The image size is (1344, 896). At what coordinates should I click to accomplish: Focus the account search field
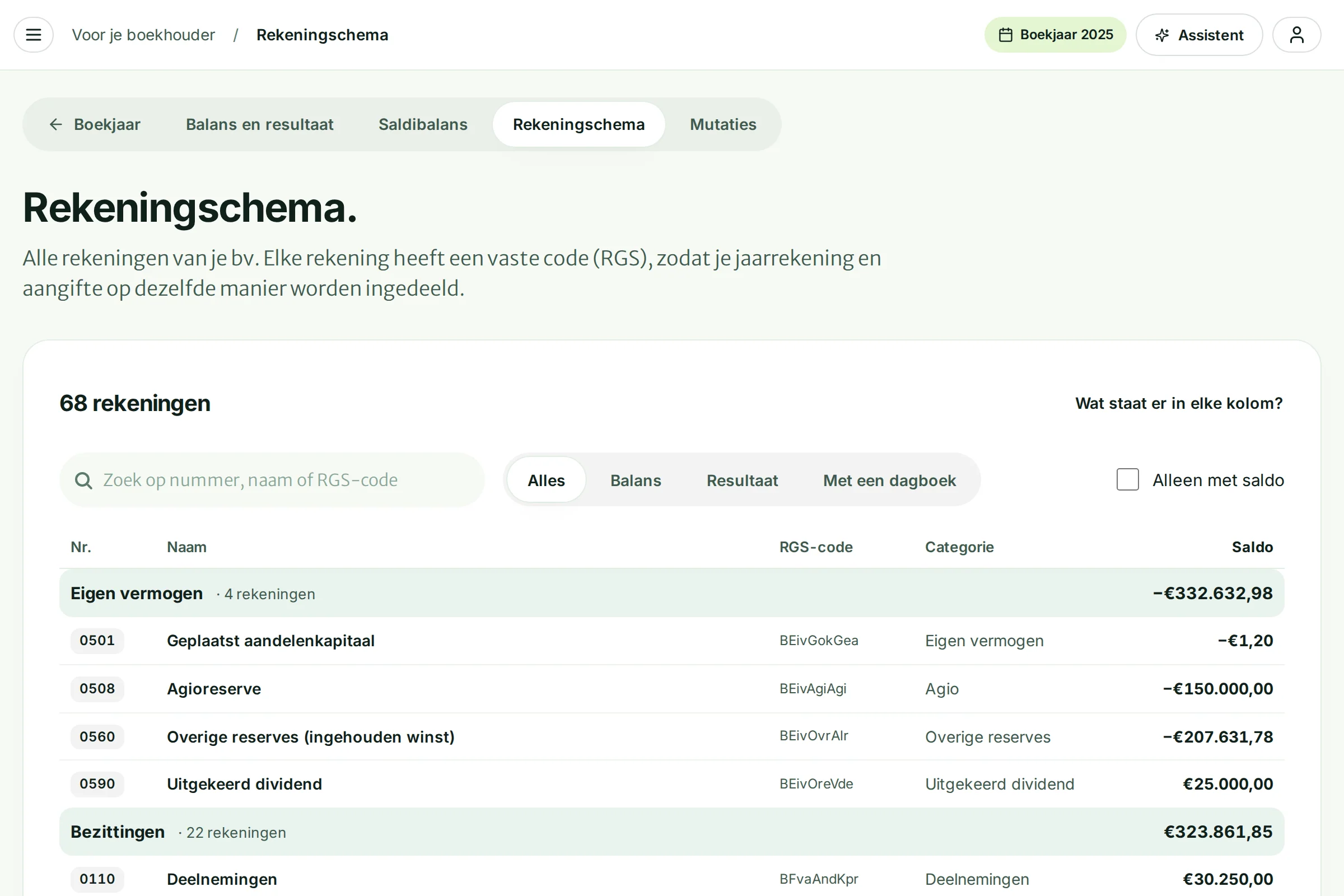coord(272,480)
